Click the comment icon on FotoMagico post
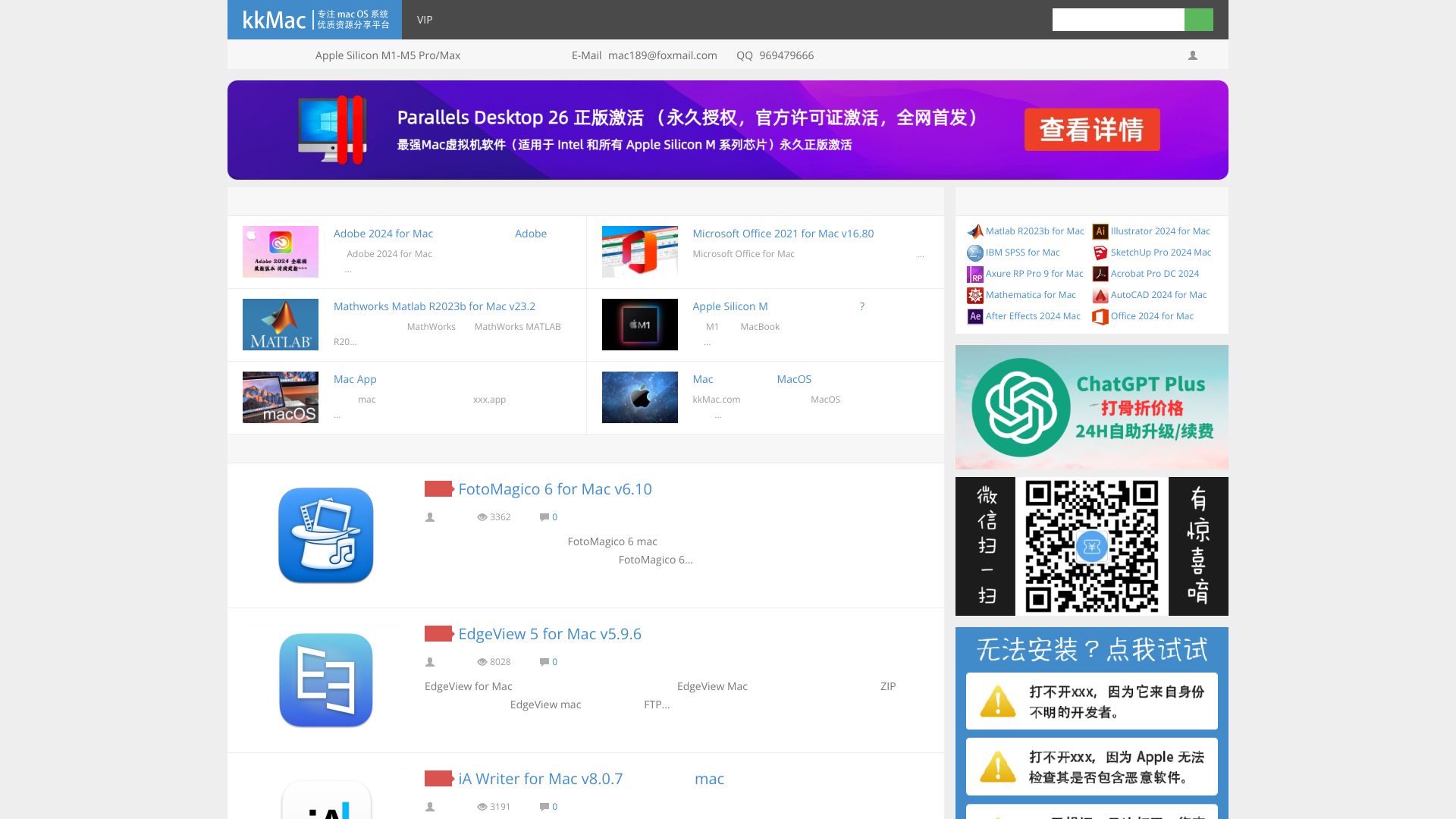Screen dimensions: 1456x819 [544, 517]
